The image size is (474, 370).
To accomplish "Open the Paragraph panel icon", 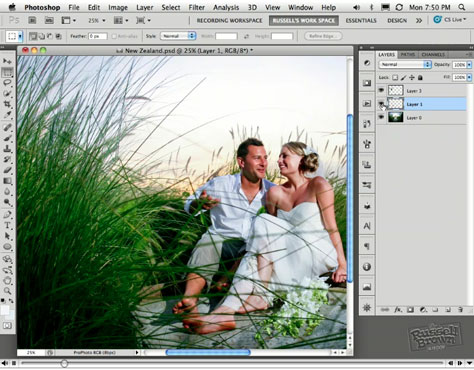I will 367,246.
